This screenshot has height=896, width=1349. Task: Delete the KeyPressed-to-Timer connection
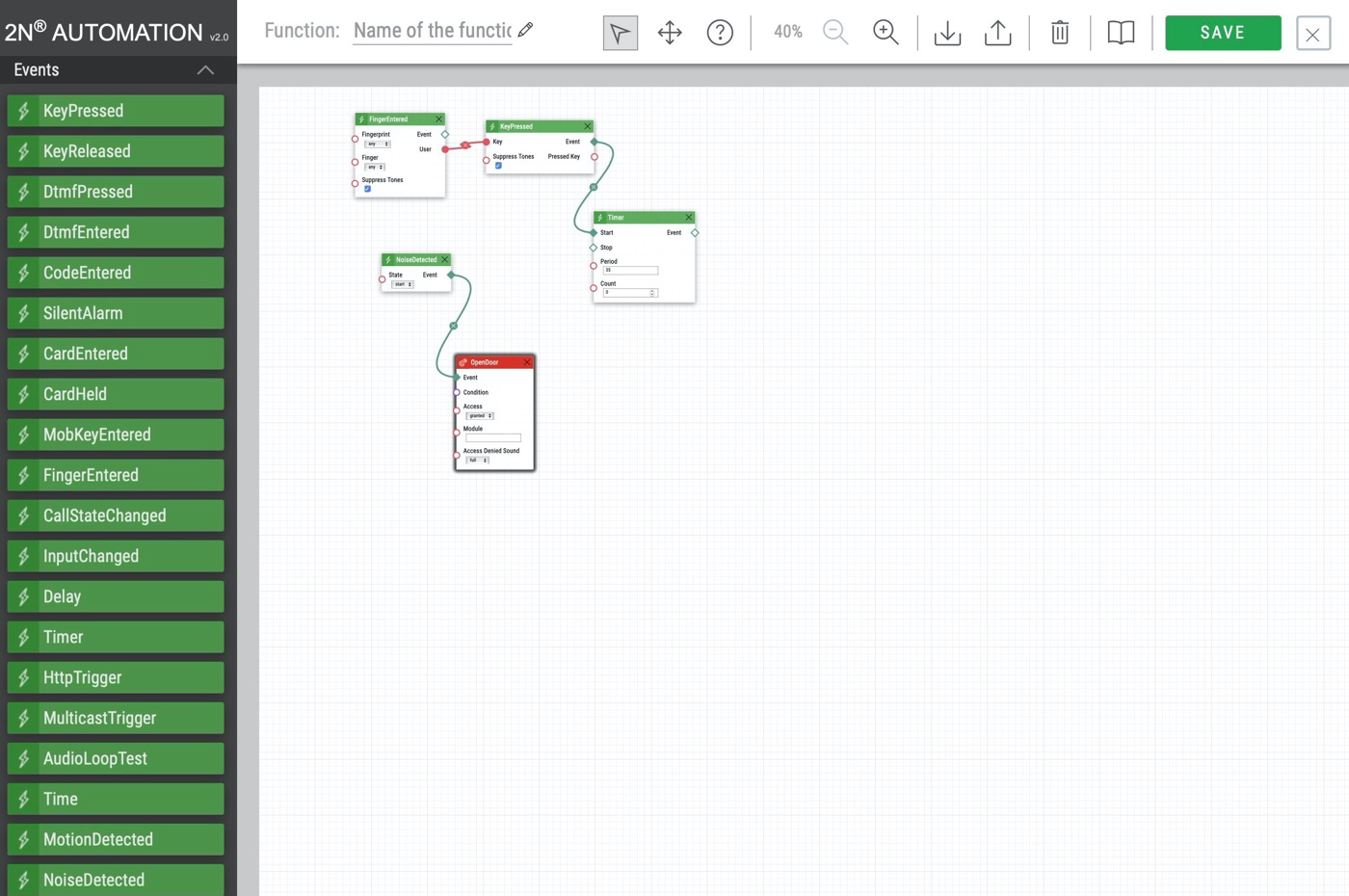pyautogui.click(x=594, y=187)
